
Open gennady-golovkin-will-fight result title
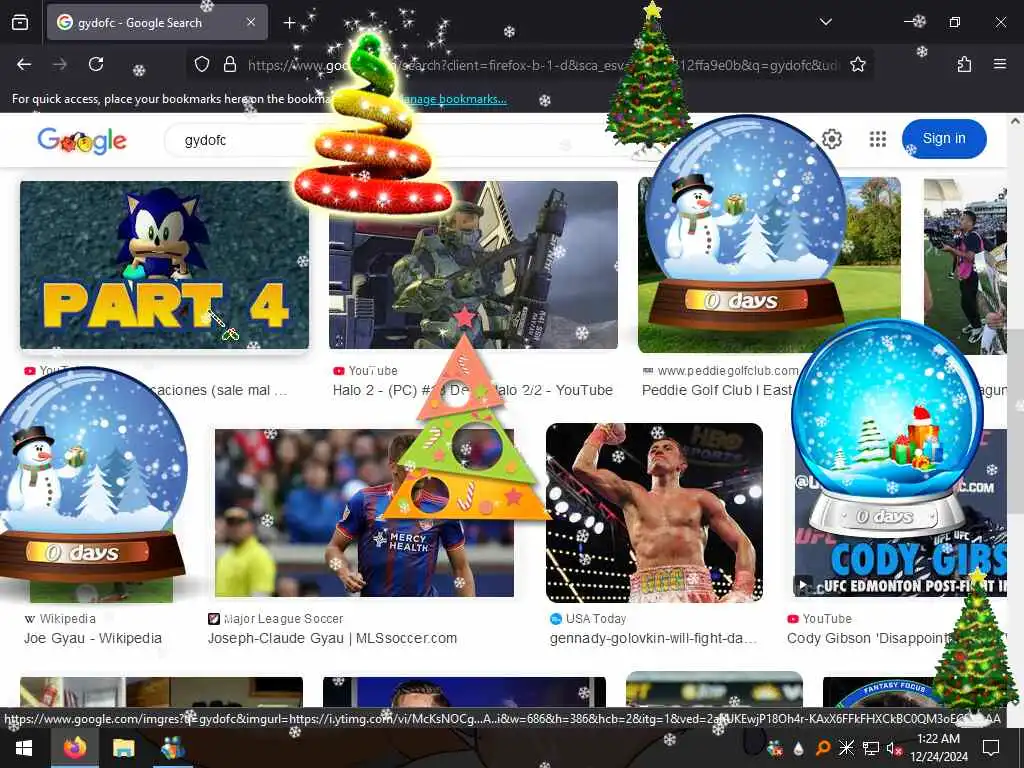pyautogui.click(x=653, y=638)
